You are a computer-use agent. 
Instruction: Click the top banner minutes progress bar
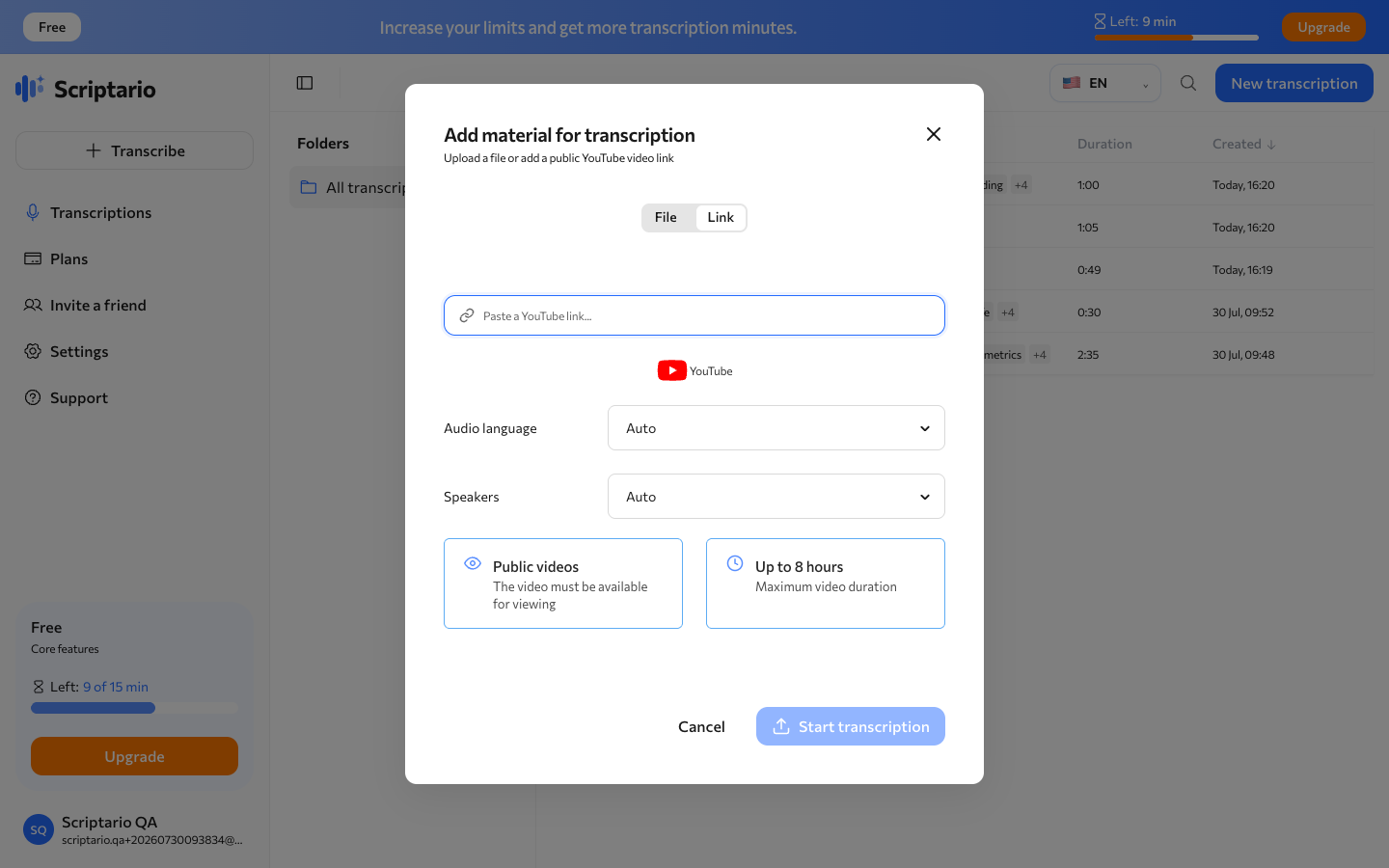point(1176,38)
